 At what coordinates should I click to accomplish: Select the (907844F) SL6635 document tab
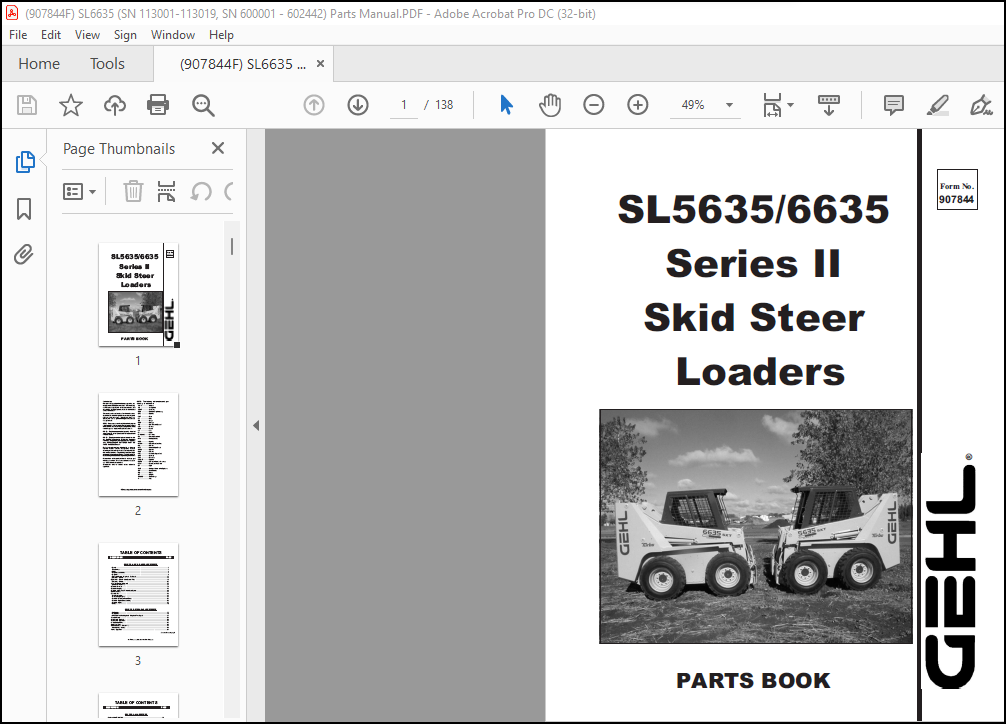pos(243,64)
